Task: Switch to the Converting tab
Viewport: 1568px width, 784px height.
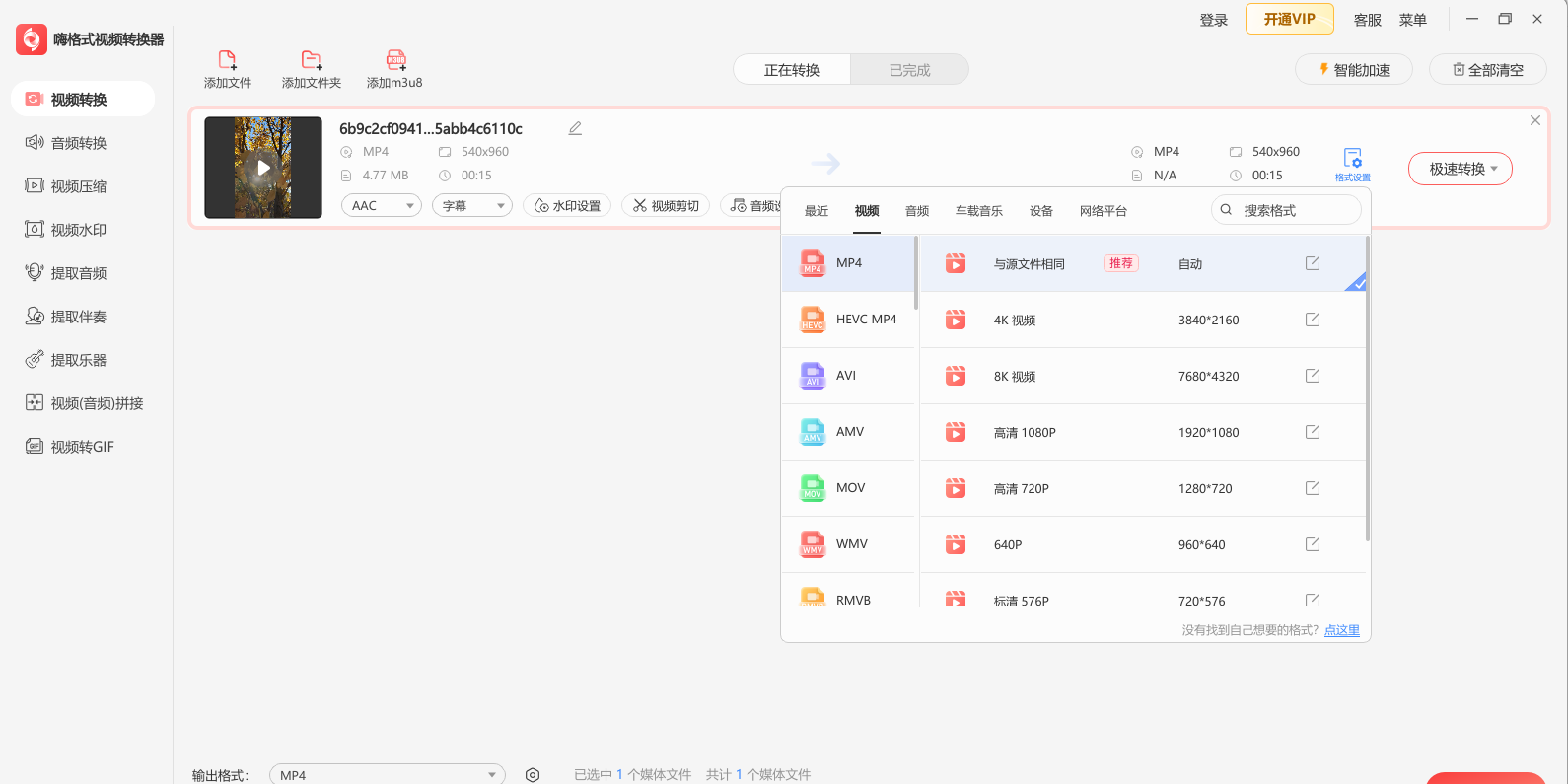Action: (792, 70)
